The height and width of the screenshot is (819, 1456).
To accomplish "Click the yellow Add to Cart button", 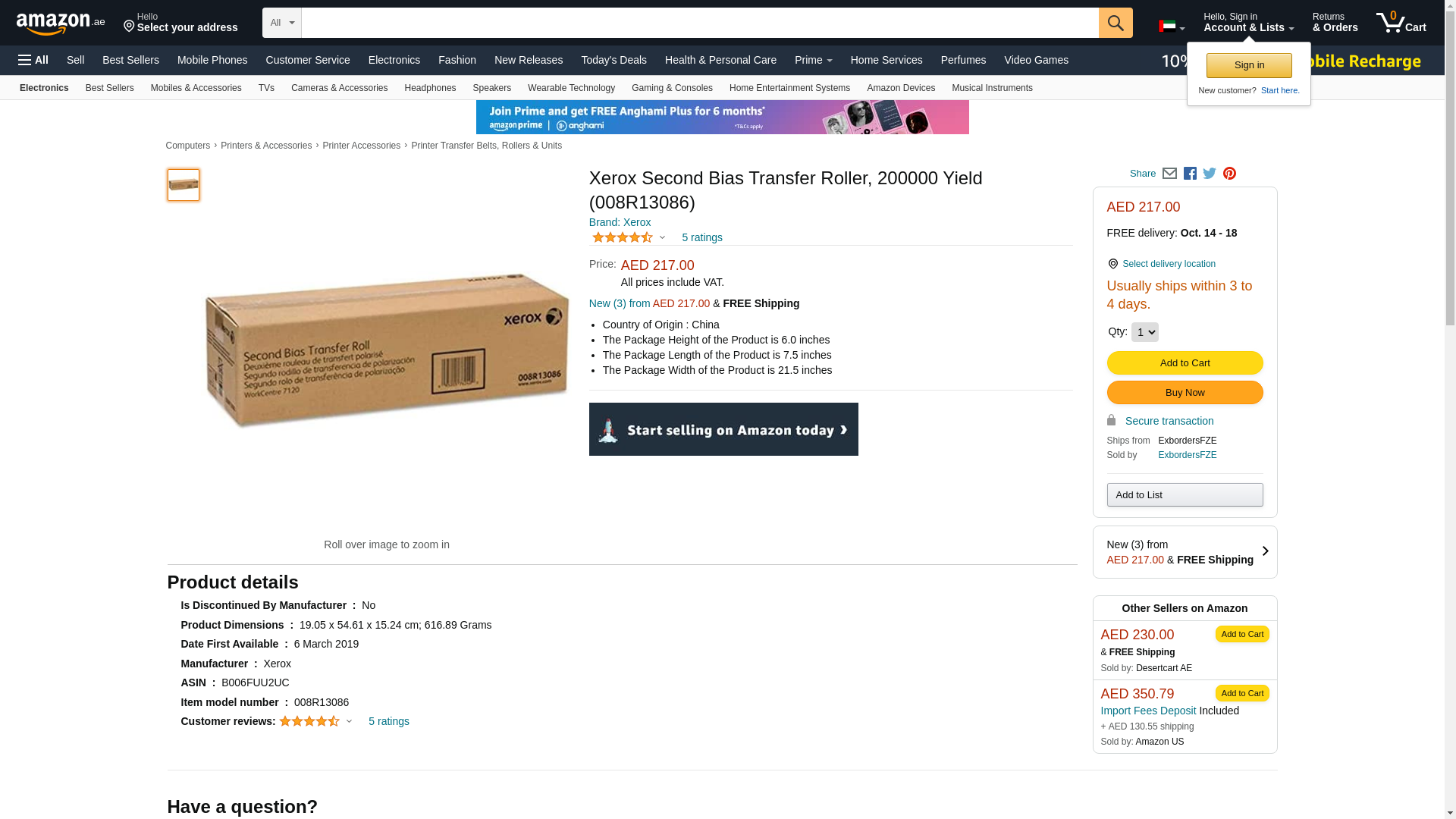I will pos(1185,363).
